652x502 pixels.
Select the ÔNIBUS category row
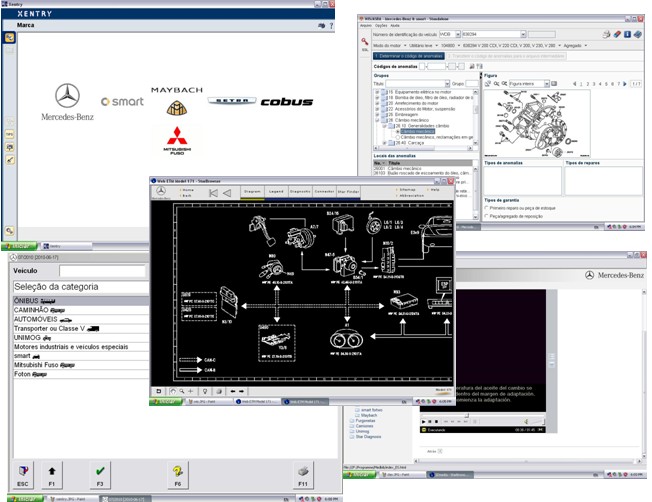pyautogui.click(x=81, y=301)
